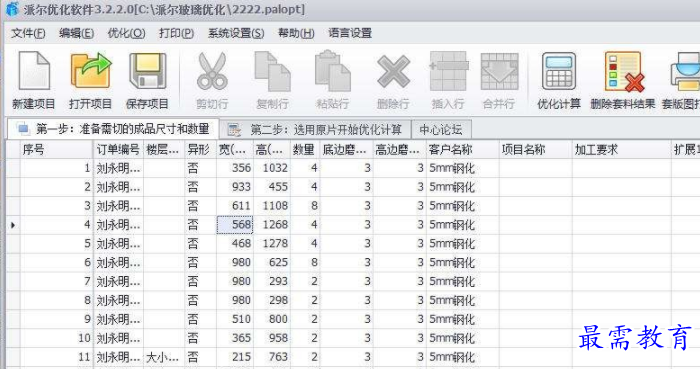Click the 订单编号 column header
The width and height of the screenshot is (700, 369).
[118, 150]
